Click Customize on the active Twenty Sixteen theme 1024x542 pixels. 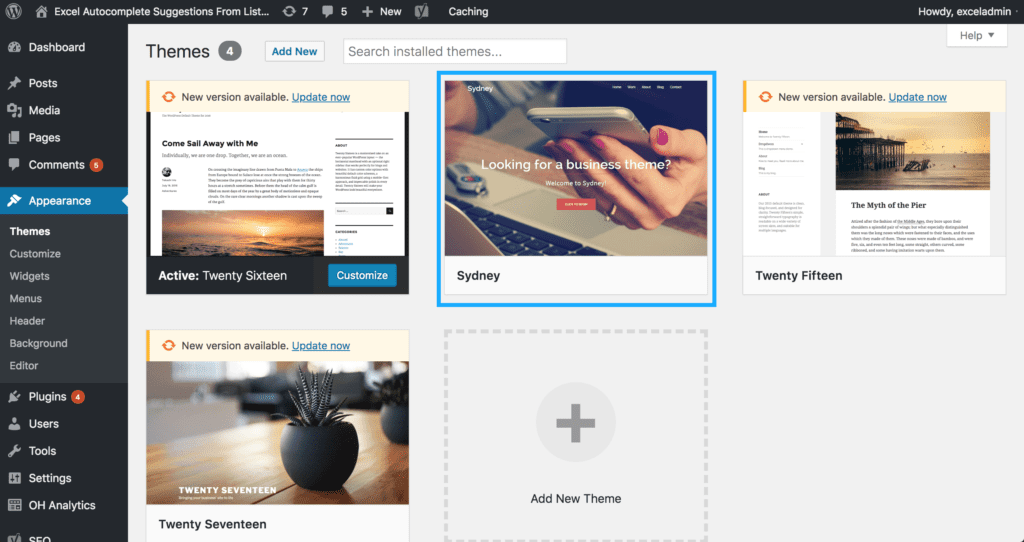click(x=362, y=276)
